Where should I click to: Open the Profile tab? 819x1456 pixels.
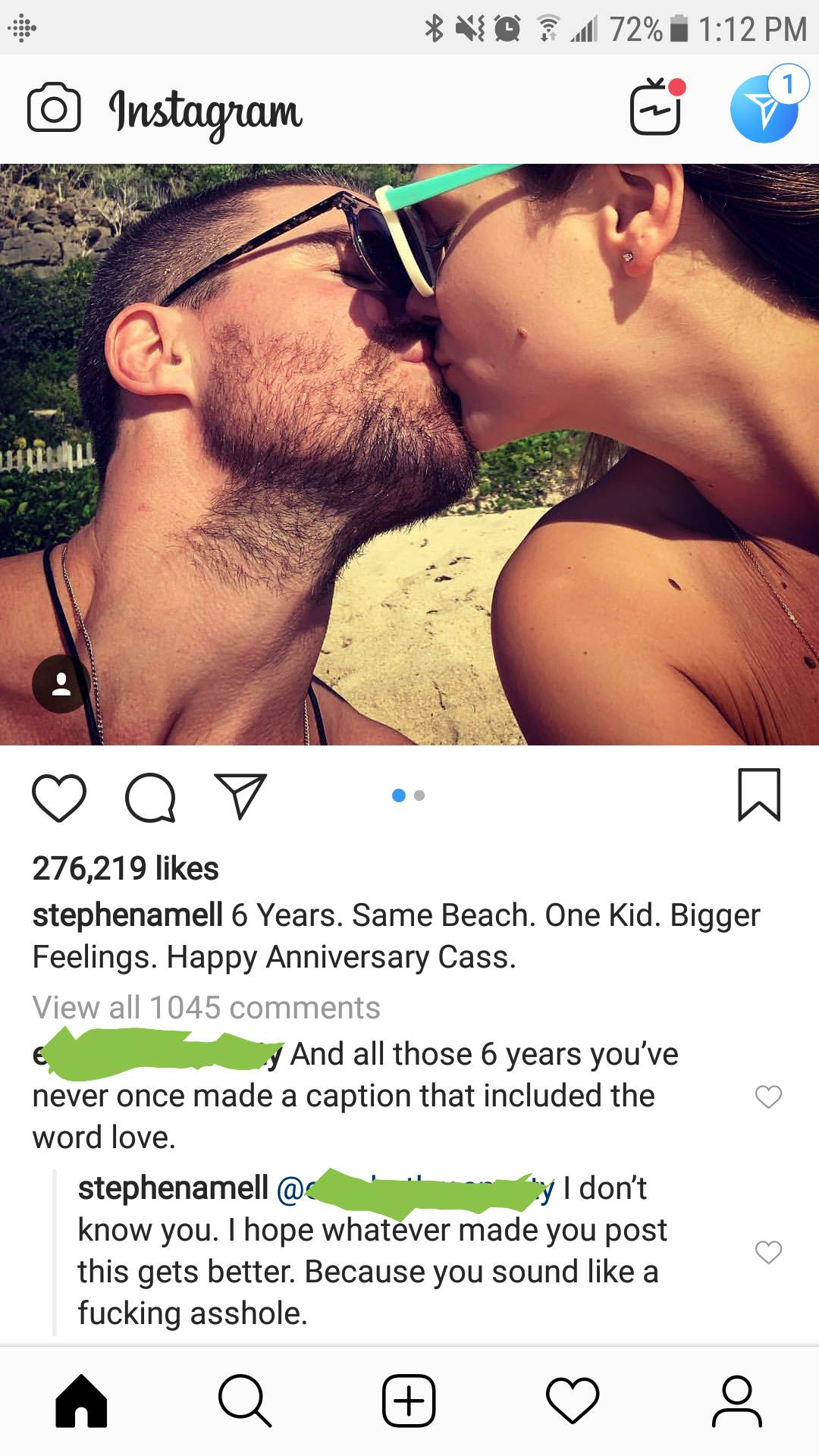(x=736, y=1401)
